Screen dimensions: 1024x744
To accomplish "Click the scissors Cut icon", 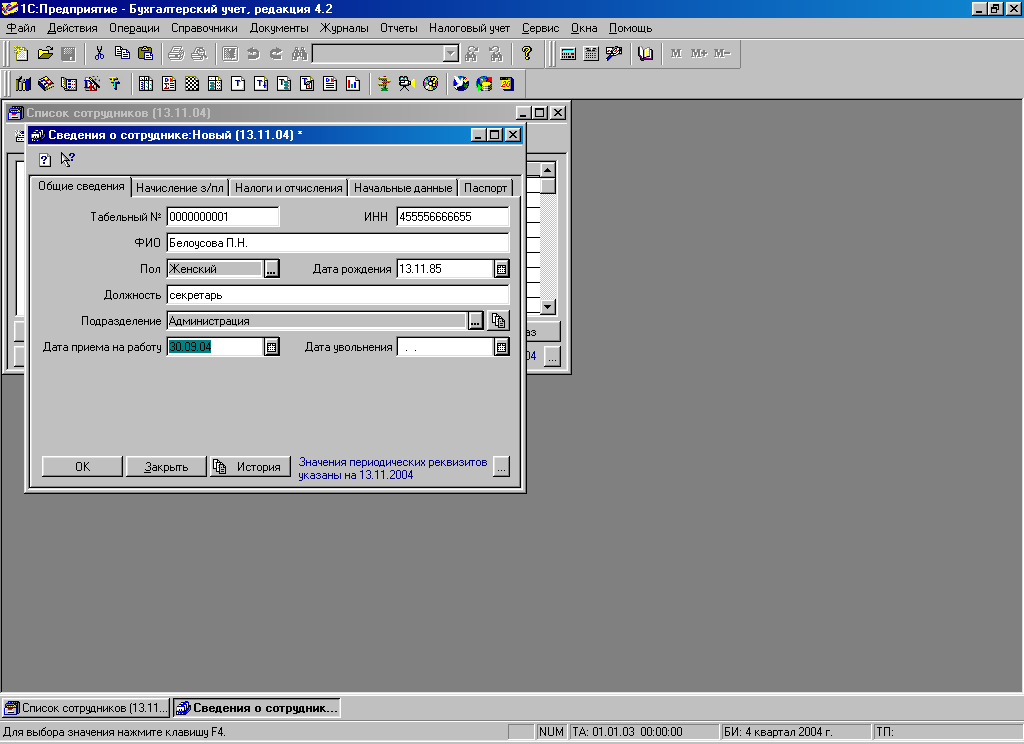I will click(x=99, y=54).
